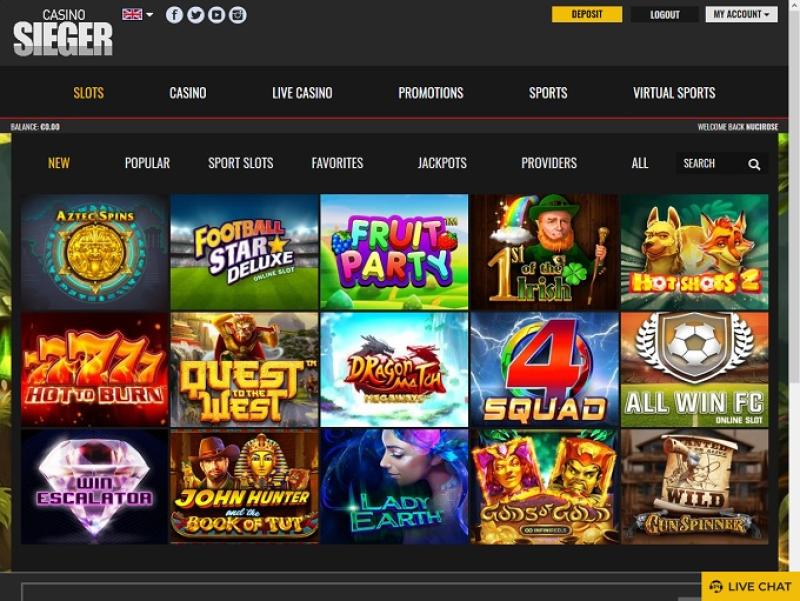The height and width of the screenshot is (601, 800).
Task: Launch the Fruit Party slot thumbnail
Action: (394, 252)
